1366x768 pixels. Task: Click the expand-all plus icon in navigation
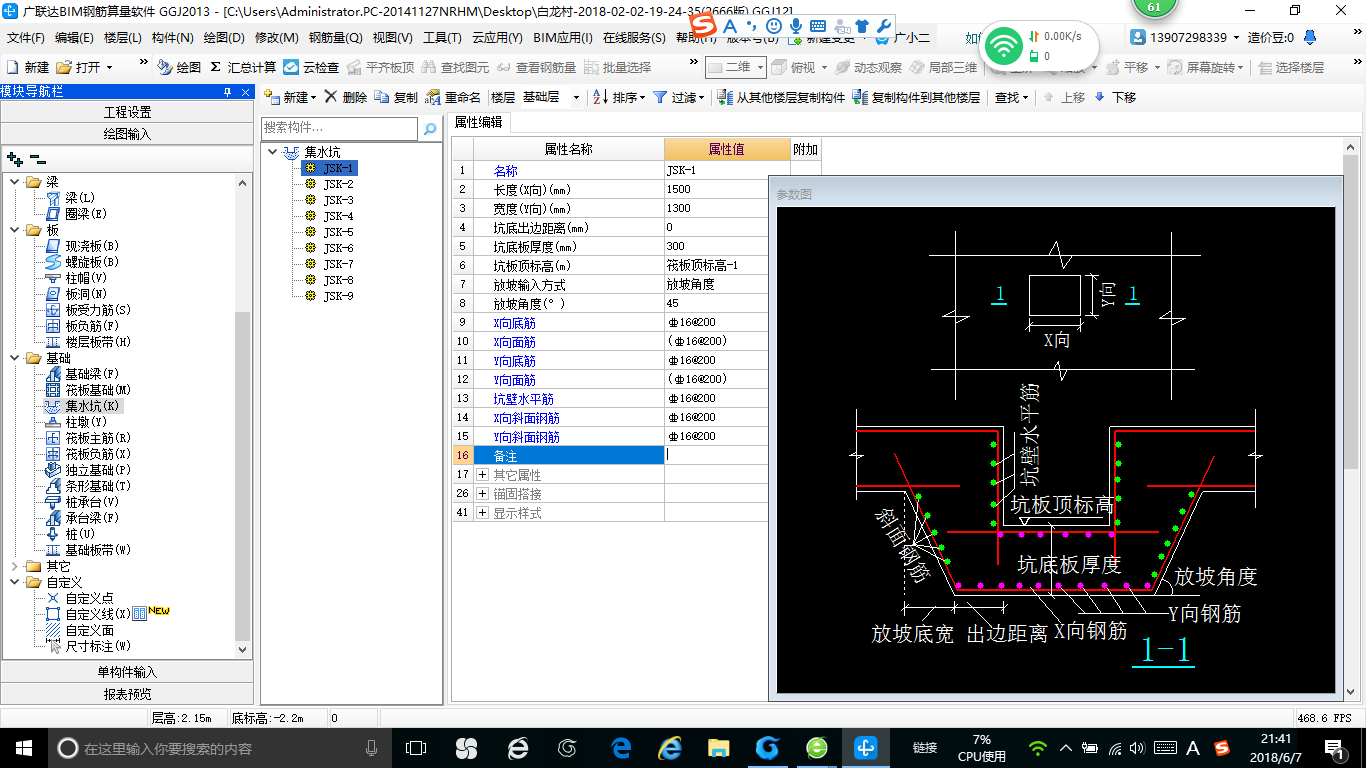(14, 158)
